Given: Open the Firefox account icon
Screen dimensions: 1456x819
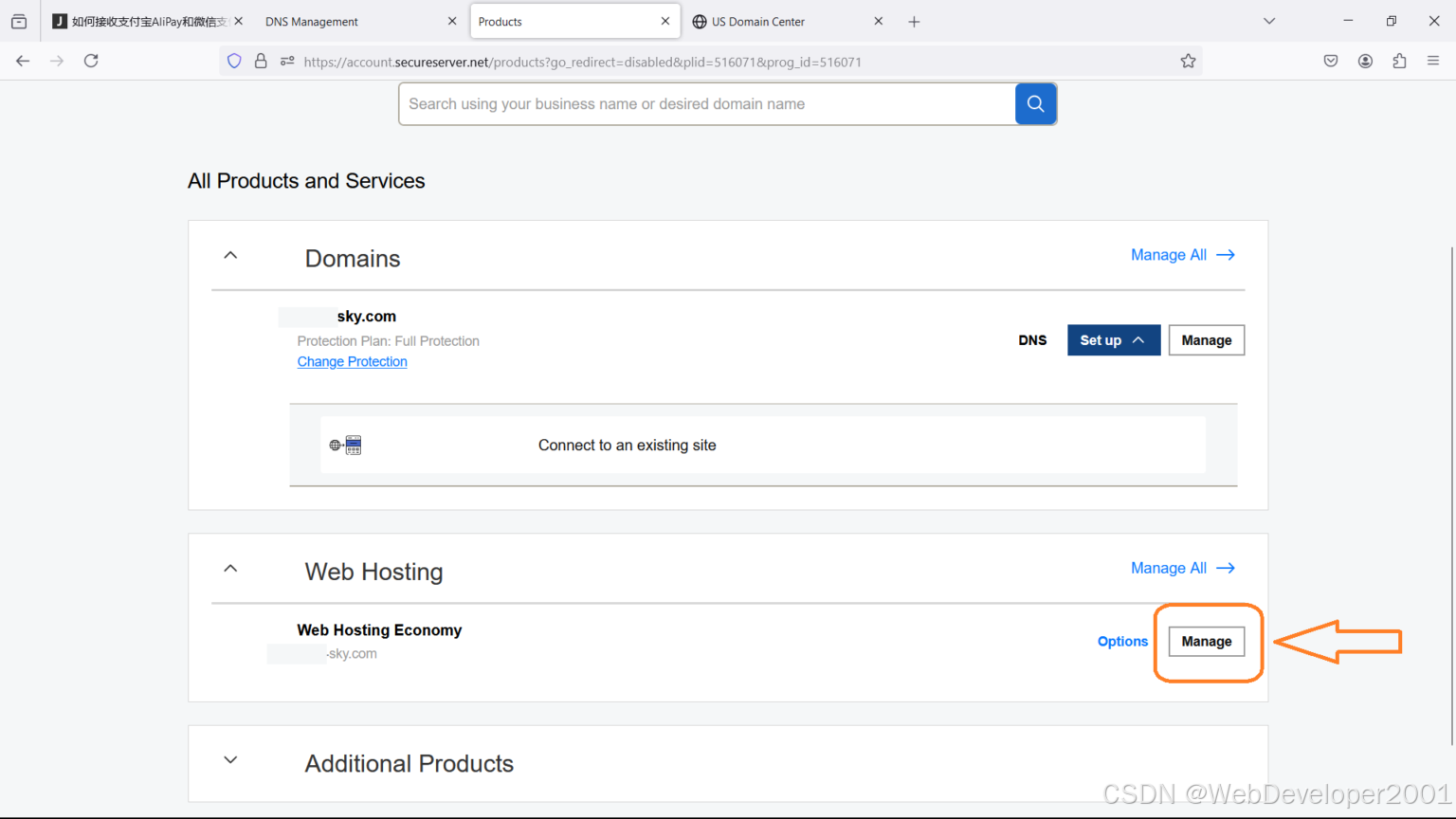Looking at the screenshot, I should (1365, 61).
